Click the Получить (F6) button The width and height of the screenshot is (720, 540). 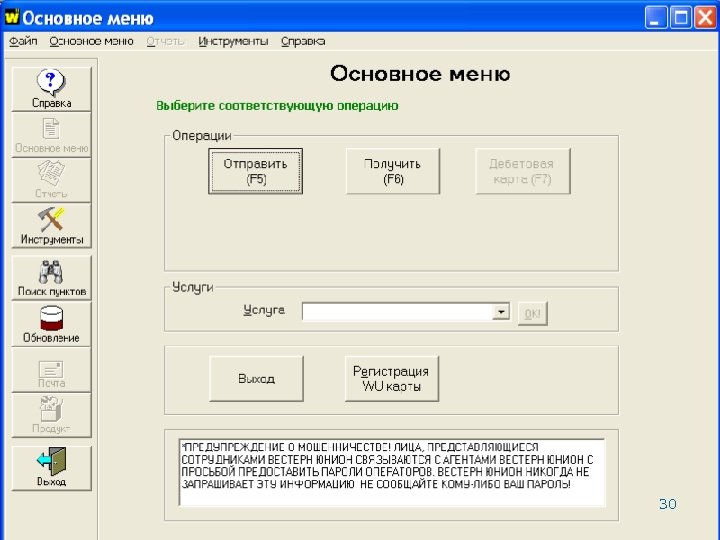[x=393, y=171]
